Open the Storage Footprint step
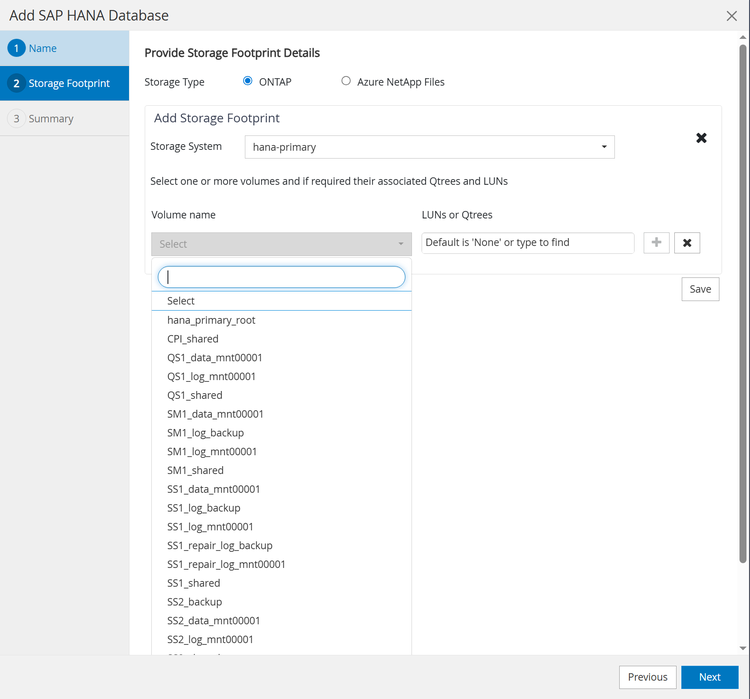 tap(68, 83)
